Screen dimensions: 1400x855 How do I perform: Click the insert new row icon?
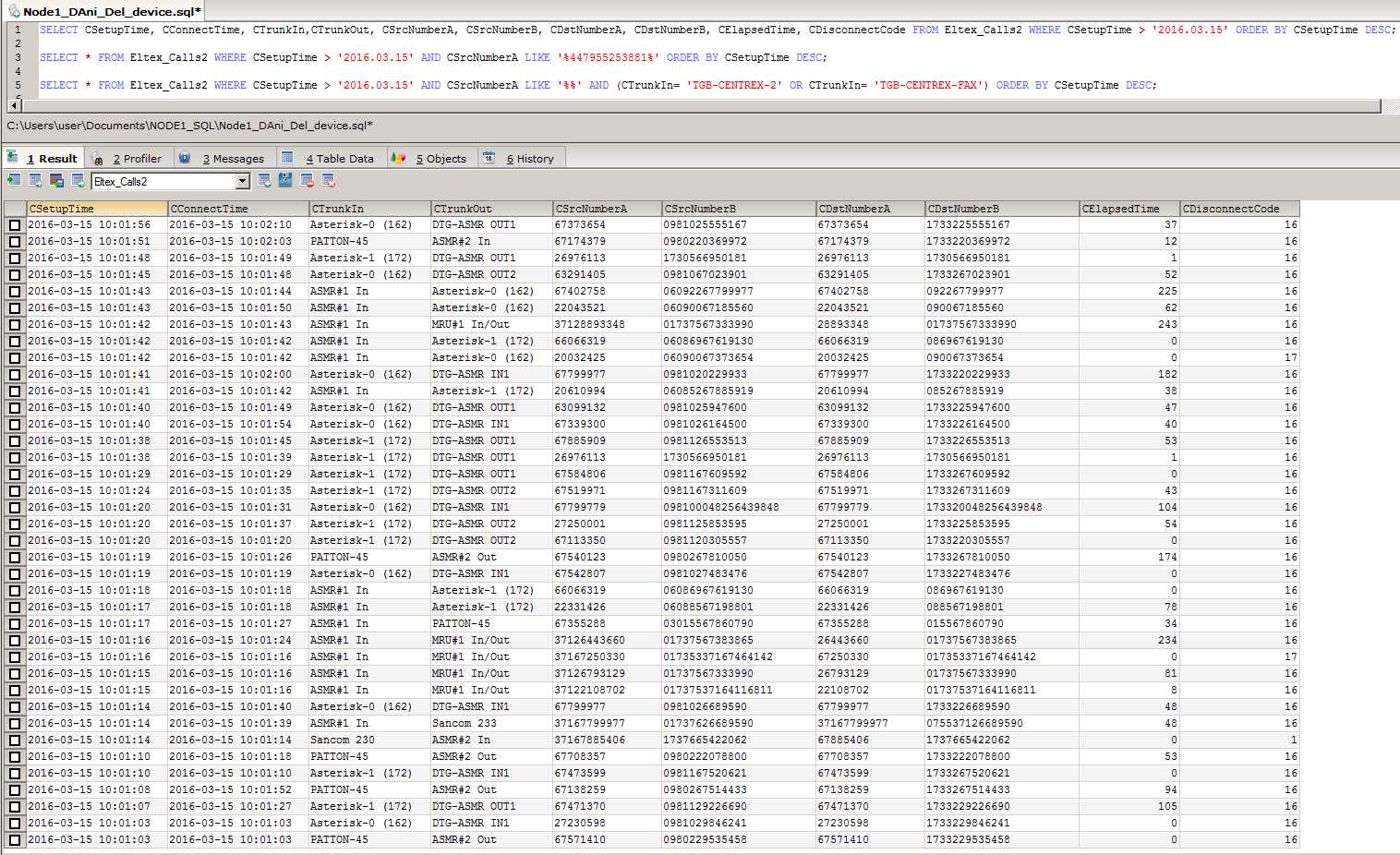[265, 181]
